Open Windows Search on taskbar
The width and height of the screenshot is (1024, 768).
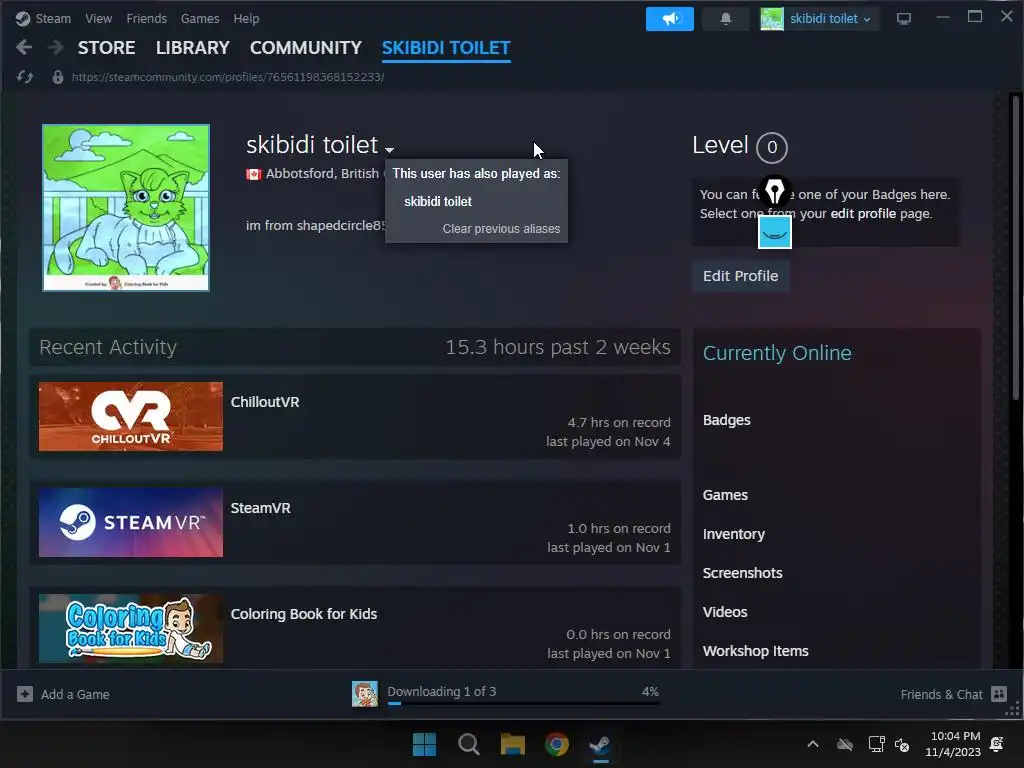(469, 744)
